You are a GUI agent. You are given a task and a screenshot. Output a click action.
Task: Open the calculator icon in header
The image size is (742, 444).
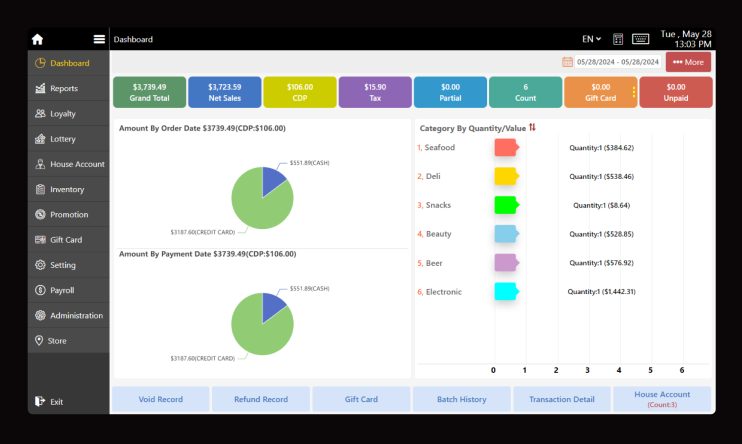click(x=618, y=39)
